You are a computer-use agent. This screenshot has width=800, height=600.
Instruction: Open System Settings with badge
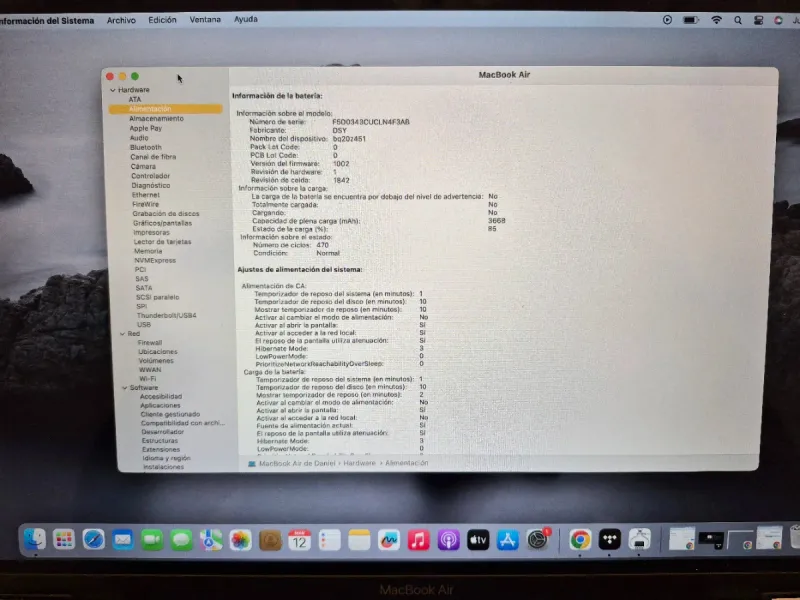(x=538, y=540)
